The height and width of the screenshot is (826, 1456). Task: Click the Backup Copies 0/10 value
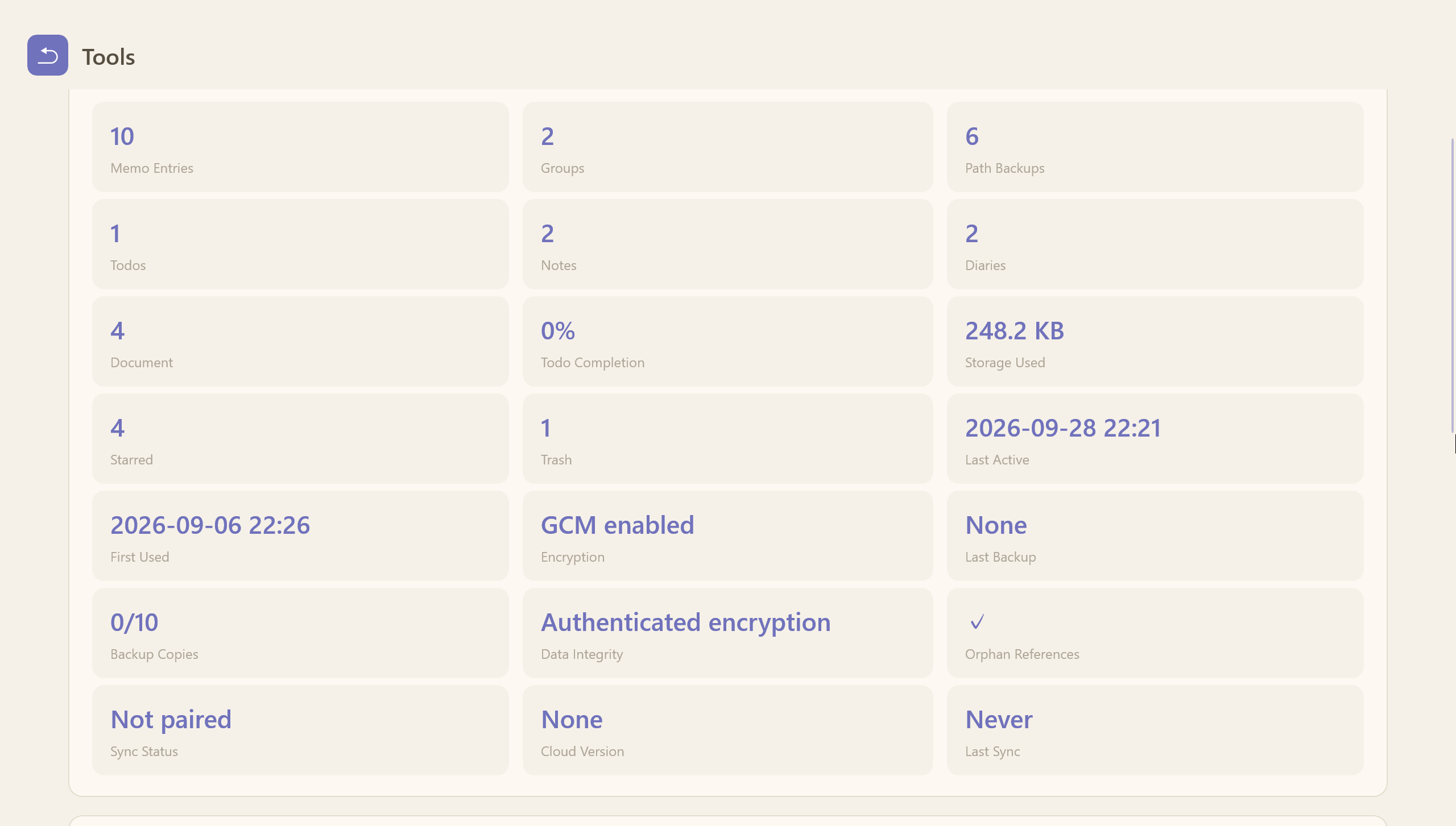[x=134, y=622]
